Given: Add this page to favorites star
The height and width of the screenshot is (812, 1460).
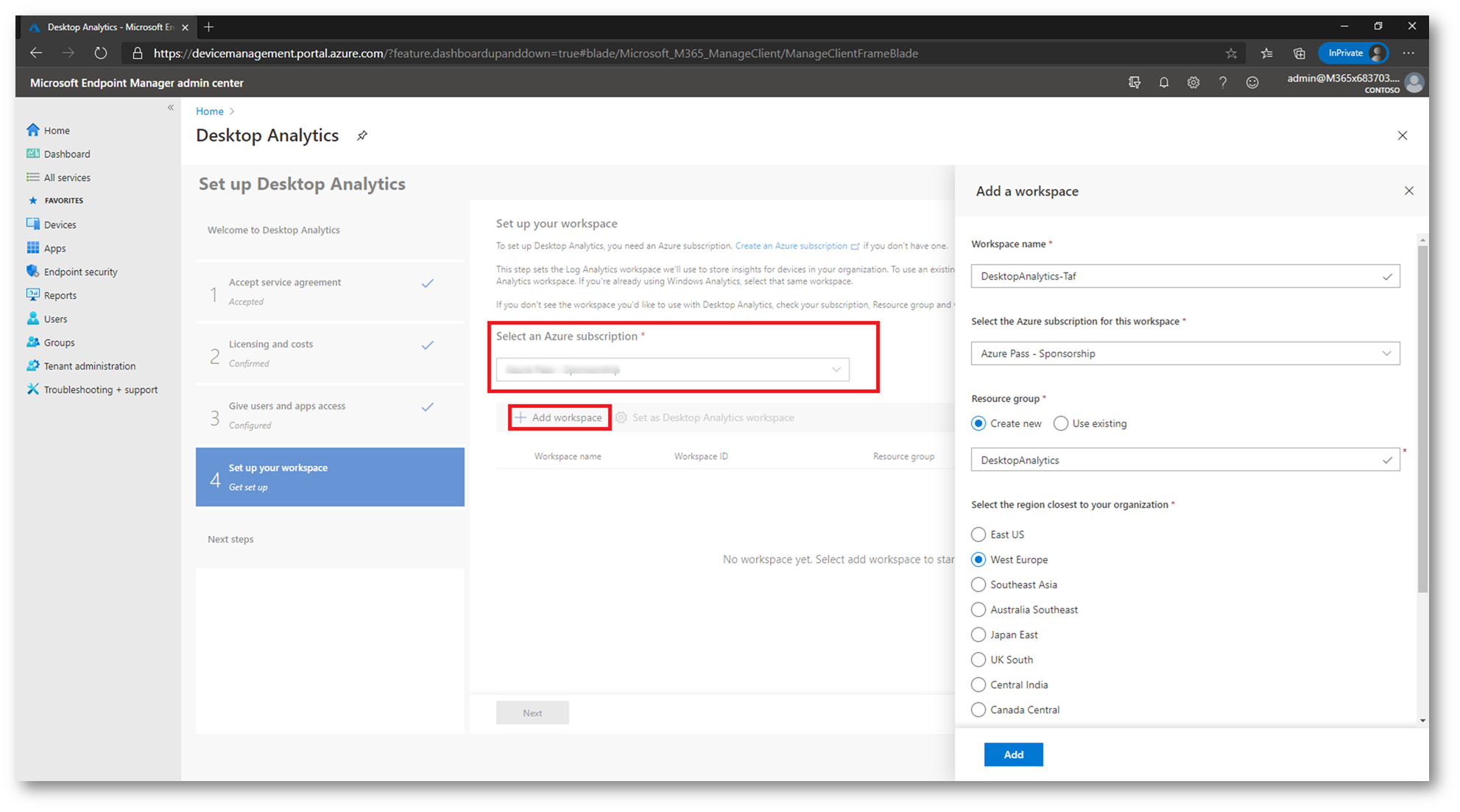Looking at the screenshot, I should (x=1230, y=53).
